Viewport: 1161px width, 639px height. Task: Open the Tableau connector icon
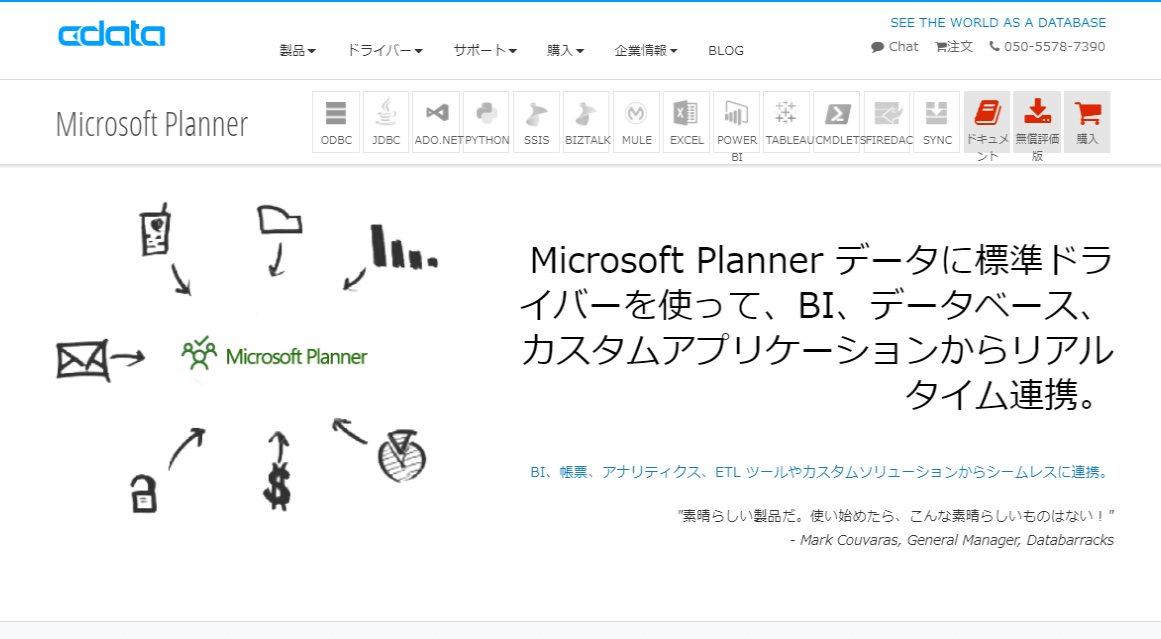coord(786,122)
